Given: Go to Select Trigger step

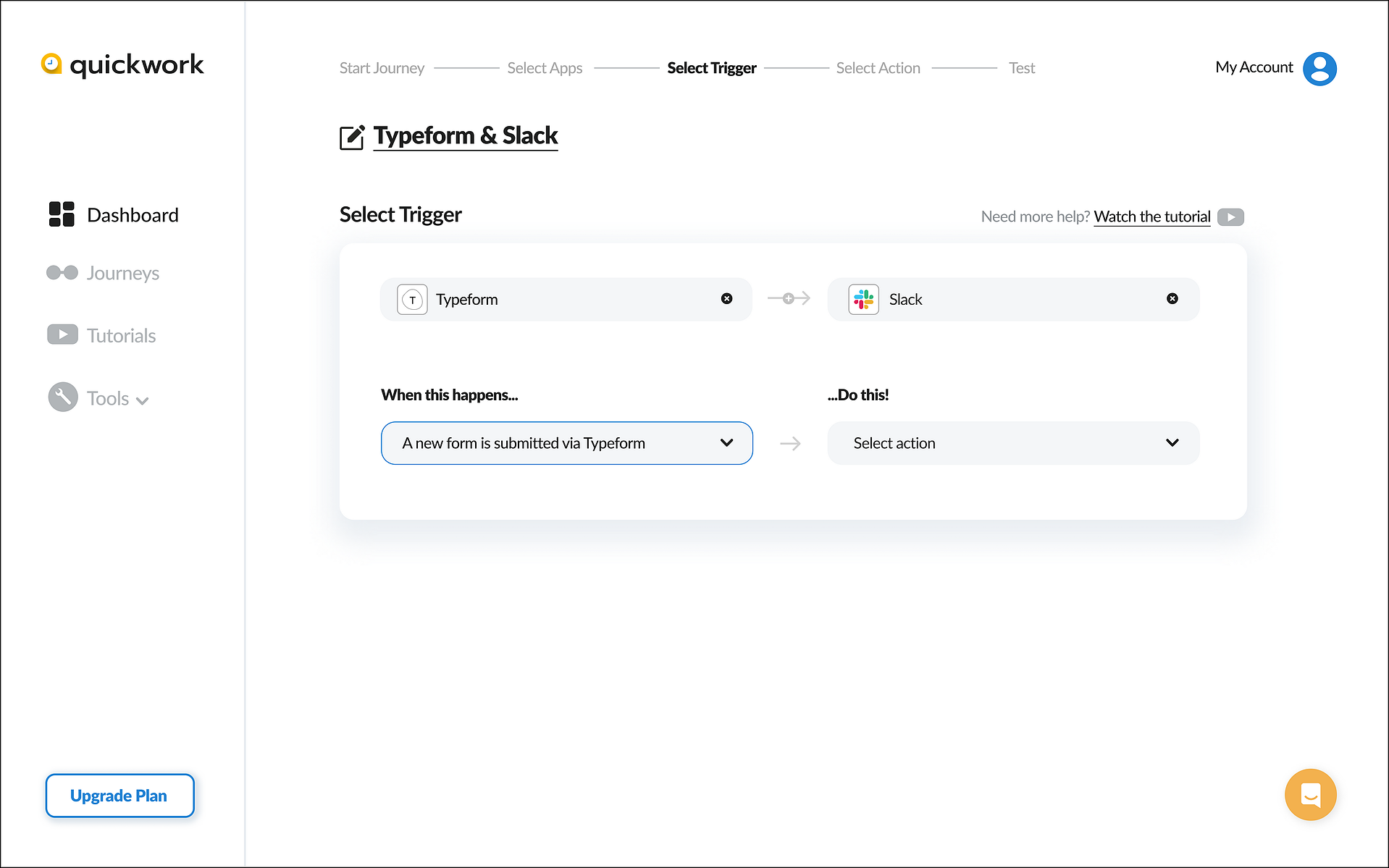Looking at the screenshot, I should 712,68.
